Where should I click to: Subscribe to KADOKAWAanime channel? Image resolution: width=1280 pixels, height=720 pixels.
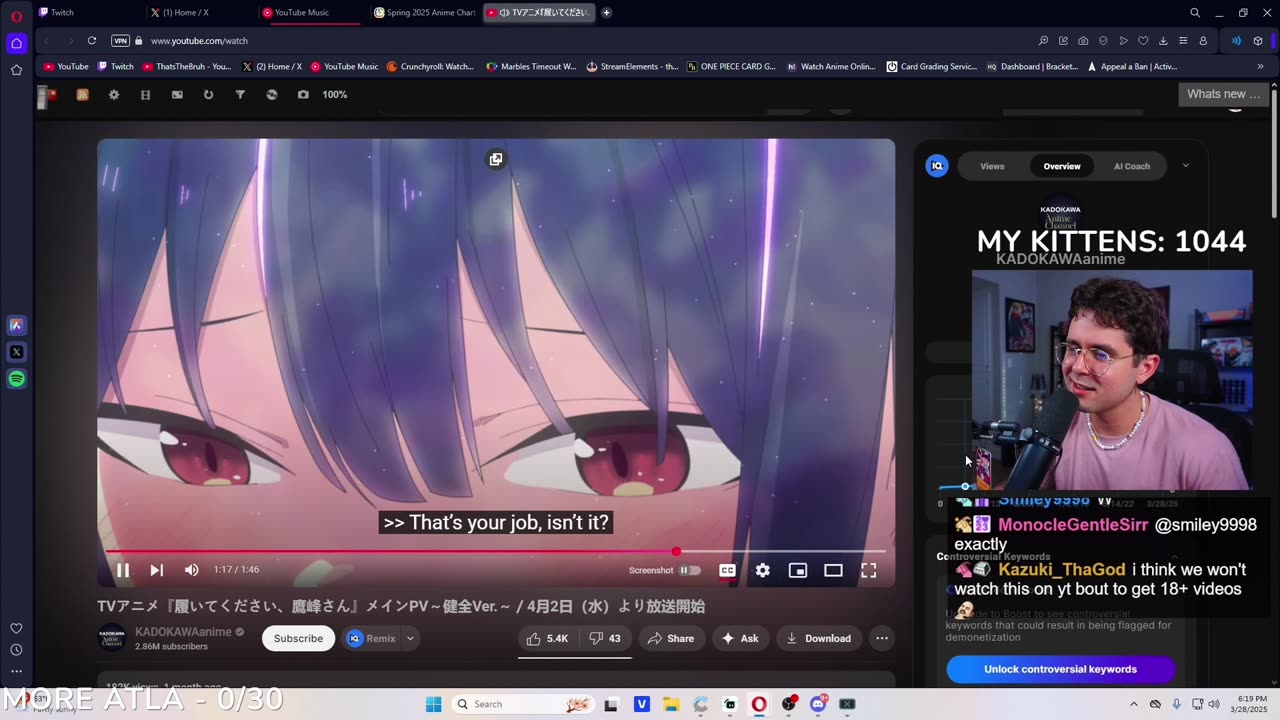pyautogui.click(x=298, y=638)
